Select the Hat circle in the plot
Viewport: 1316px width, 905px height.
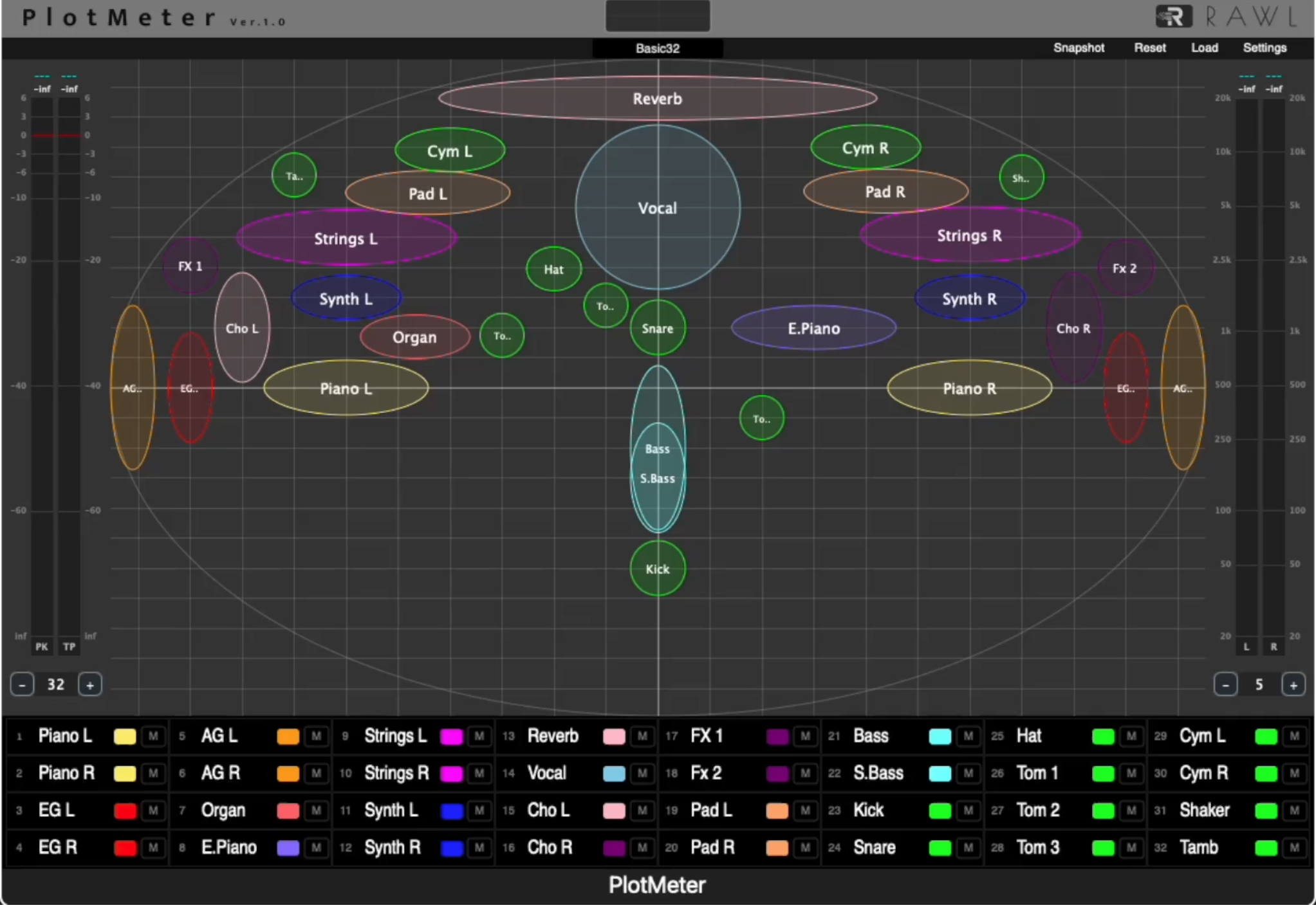tap(553, 269)
